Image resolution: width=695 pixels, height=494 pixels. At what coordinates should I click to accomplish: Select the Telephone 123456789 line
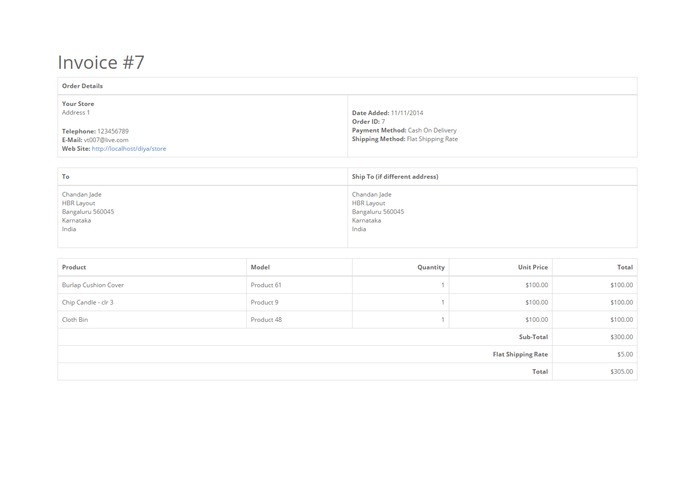pos(95,131)
